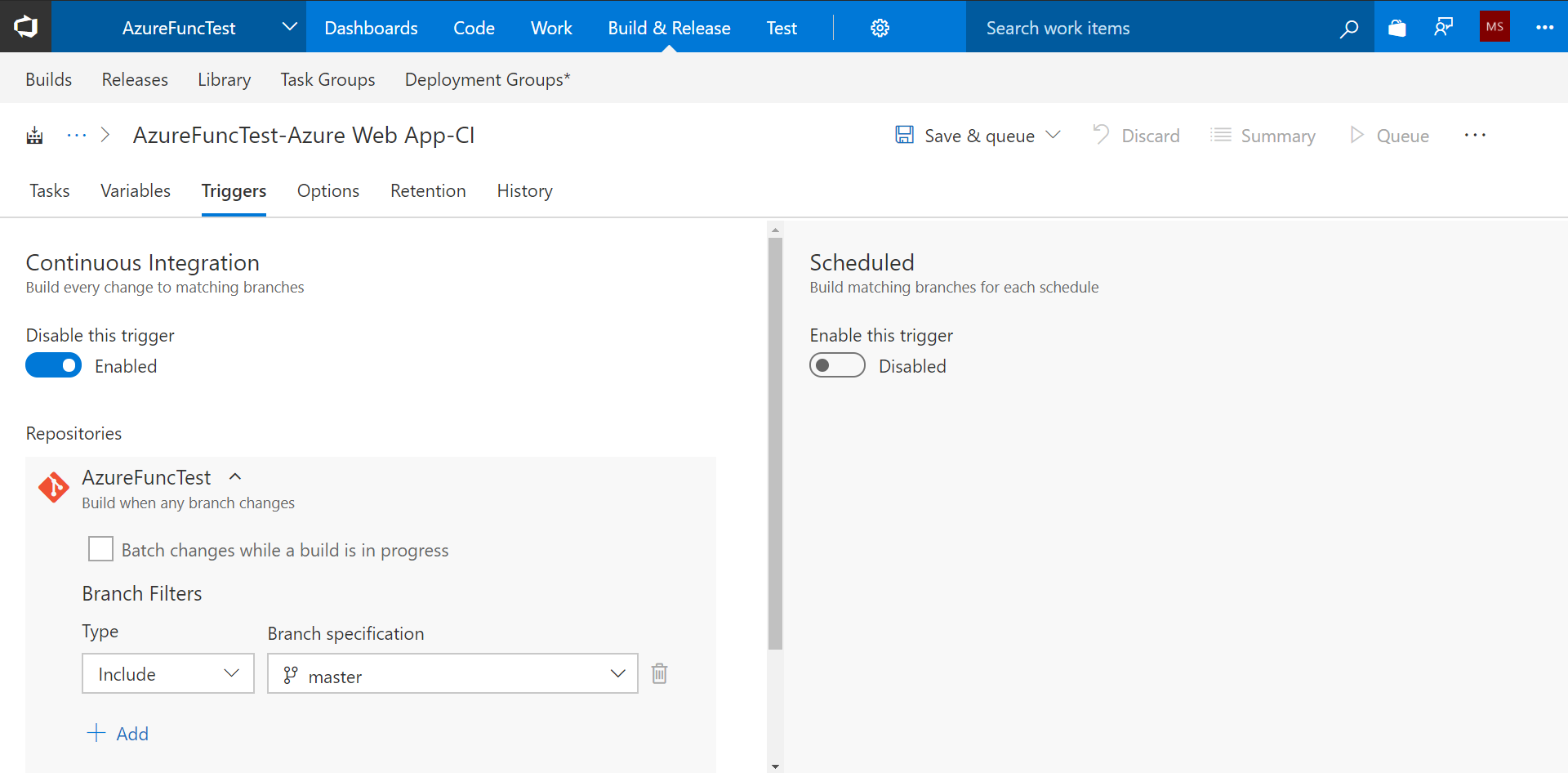Click the Save & queue disk icon
This screenshot has height=773, width=1568.
click(904, 135)
